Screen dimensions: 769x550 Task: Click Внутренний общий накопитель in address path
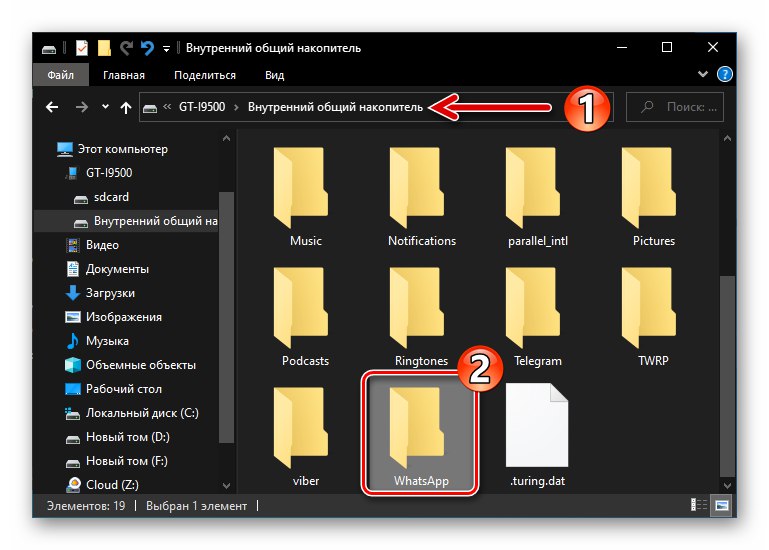[335, 107]
